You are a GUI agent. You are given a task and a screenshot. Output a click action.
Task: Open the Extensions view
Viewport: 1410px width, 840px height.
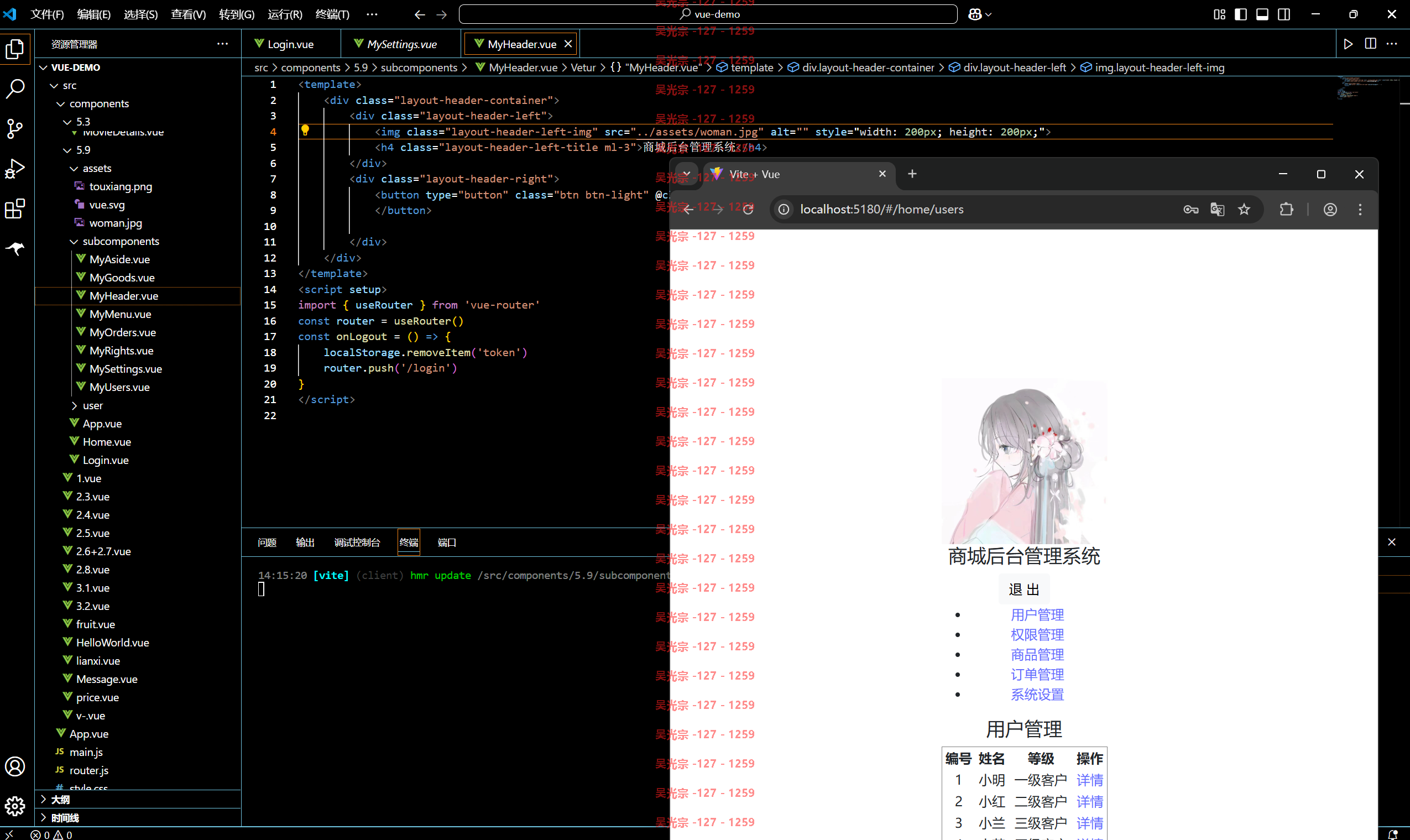15,208
